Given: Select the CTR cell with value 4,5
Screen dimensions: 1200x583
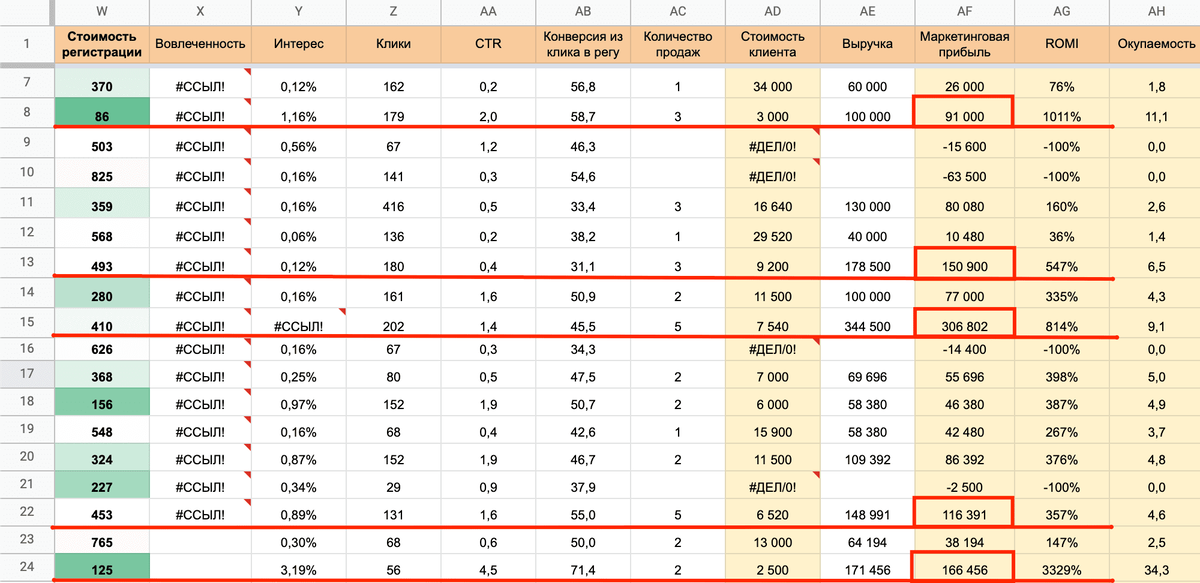Looking at the screenshot, I should pos(488,569).
